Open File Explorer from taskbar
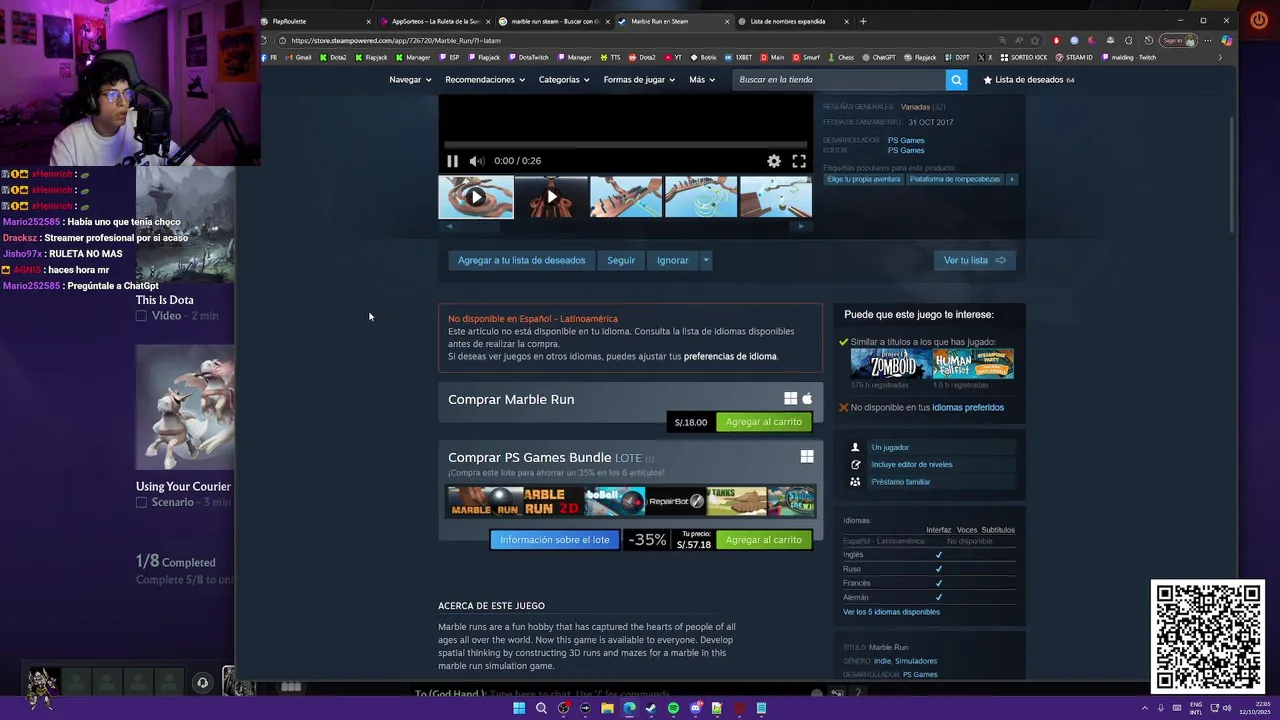This screenshot has height=720, width=1280. [607, 708]
